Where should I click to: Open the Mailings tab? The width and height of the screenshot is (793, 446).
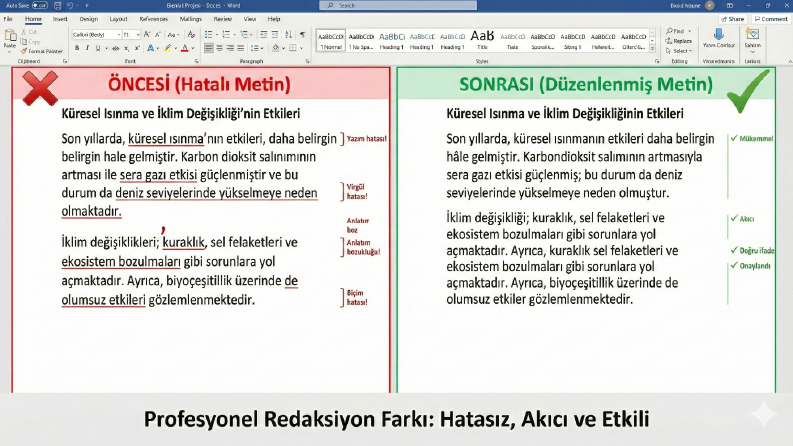[191, 19]
